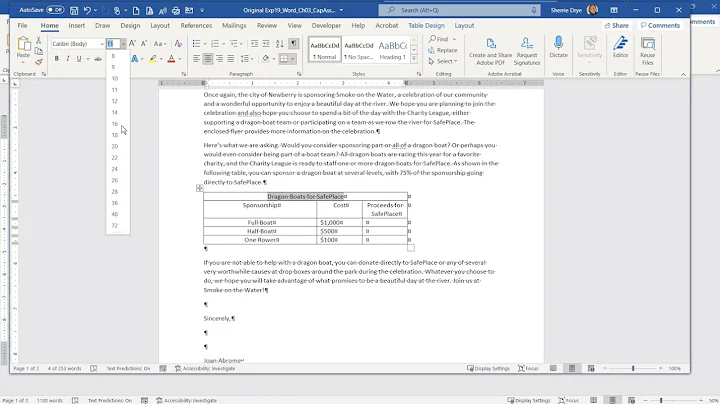Screen dimensions: 720x404
Task: Choose font size 16 from the list
Action: [x=115, y=124]
